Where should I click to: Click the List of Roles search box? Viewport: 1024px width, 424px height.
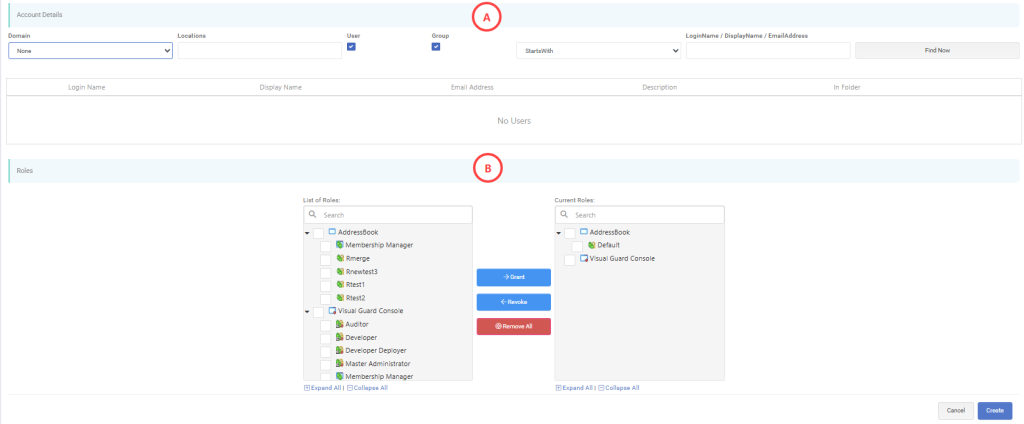pos(388,215)
